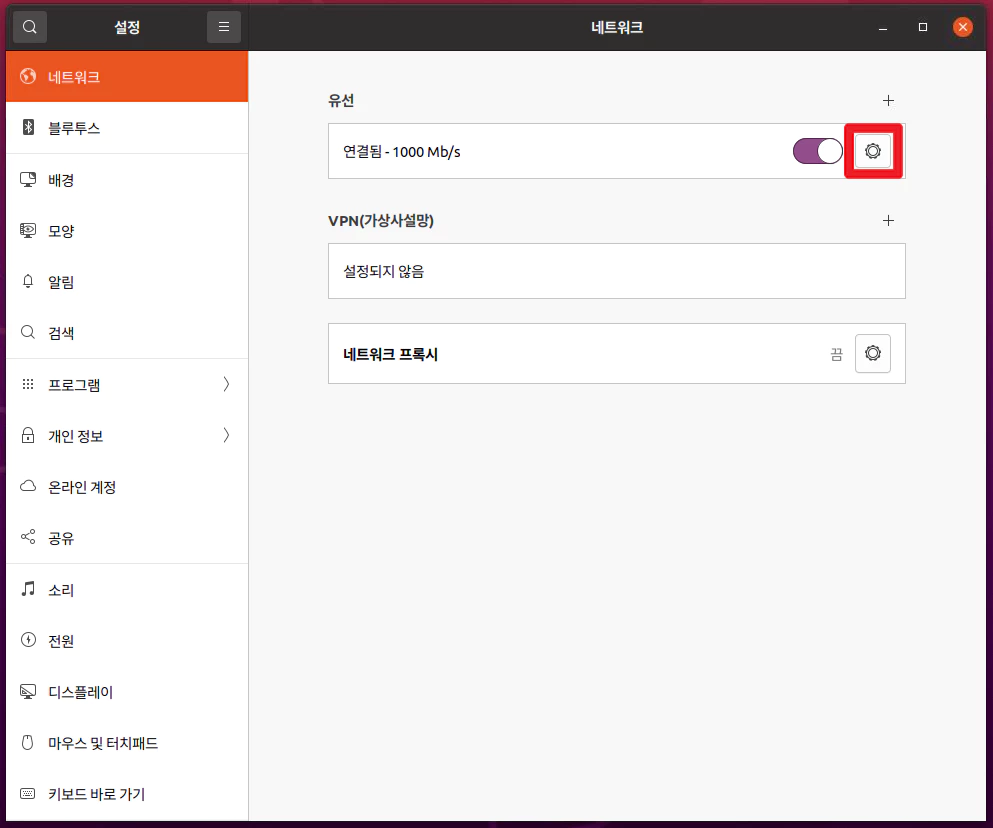Viewport: 993px width, 828px height.
Task: Click the Displays icon in the sidebar
Action: click(x=28, y=691)
